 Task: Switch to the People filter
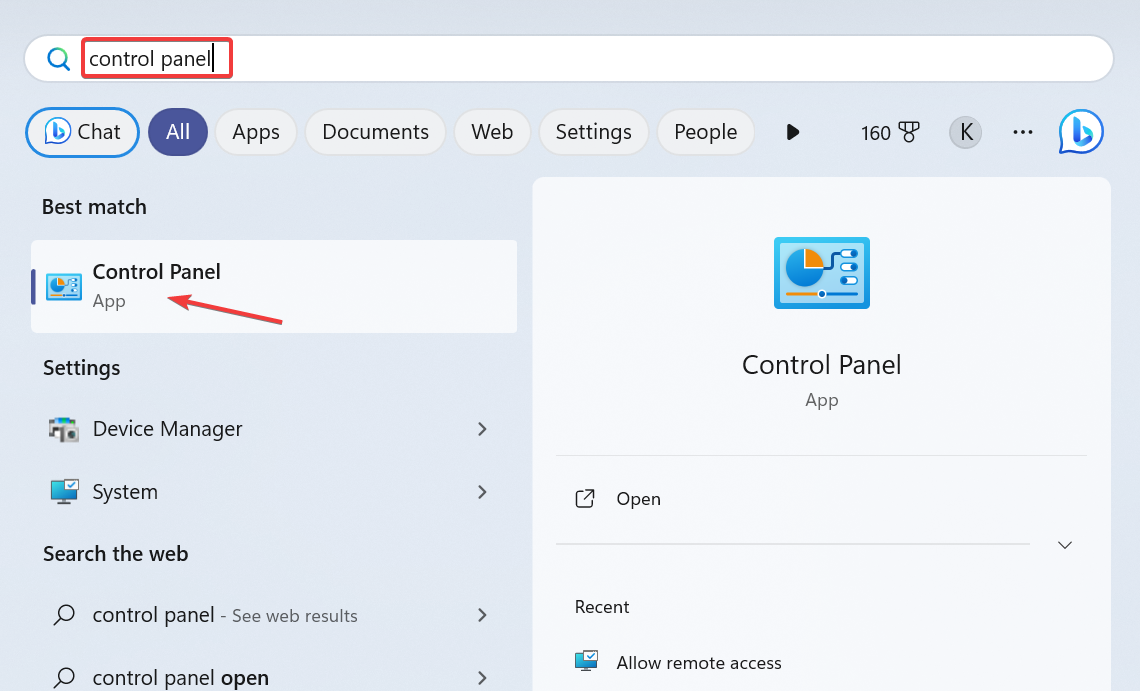[705, 132]
